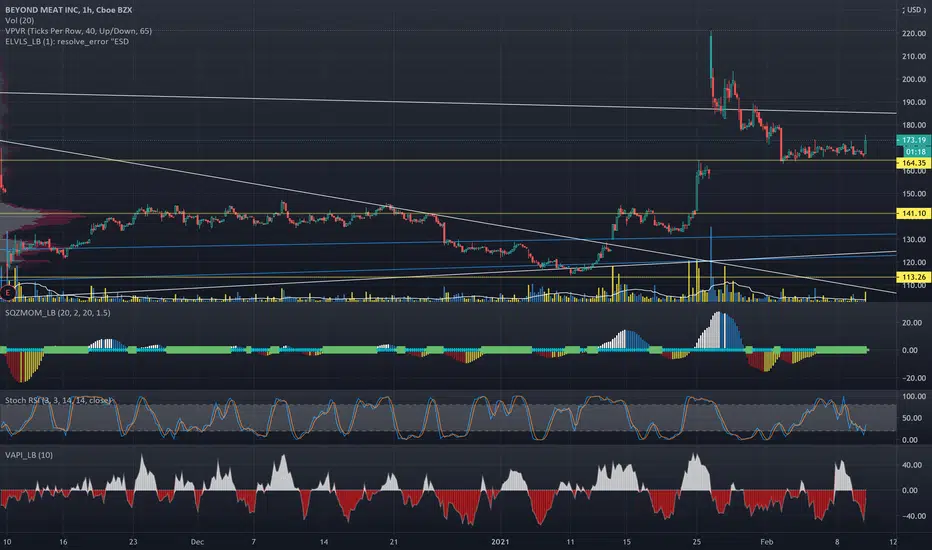Click the SQZMOM 20.00 scale value
This screenshot has width=932, height=550.
912,323
